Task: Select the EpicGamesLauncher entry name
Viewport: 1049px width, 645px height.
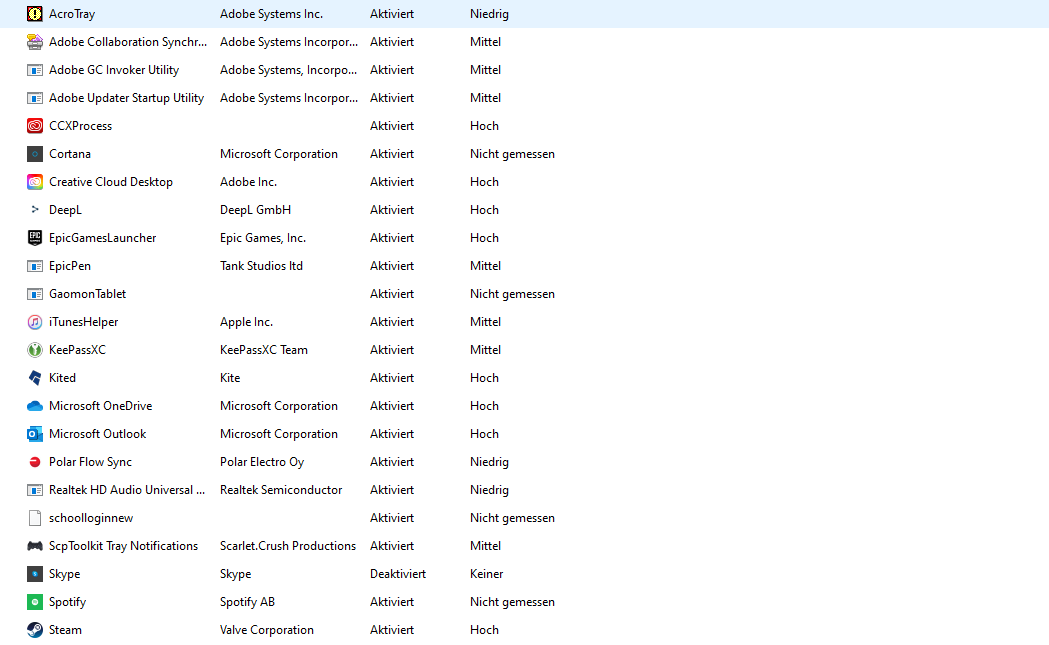Action: tap(102, 238)
